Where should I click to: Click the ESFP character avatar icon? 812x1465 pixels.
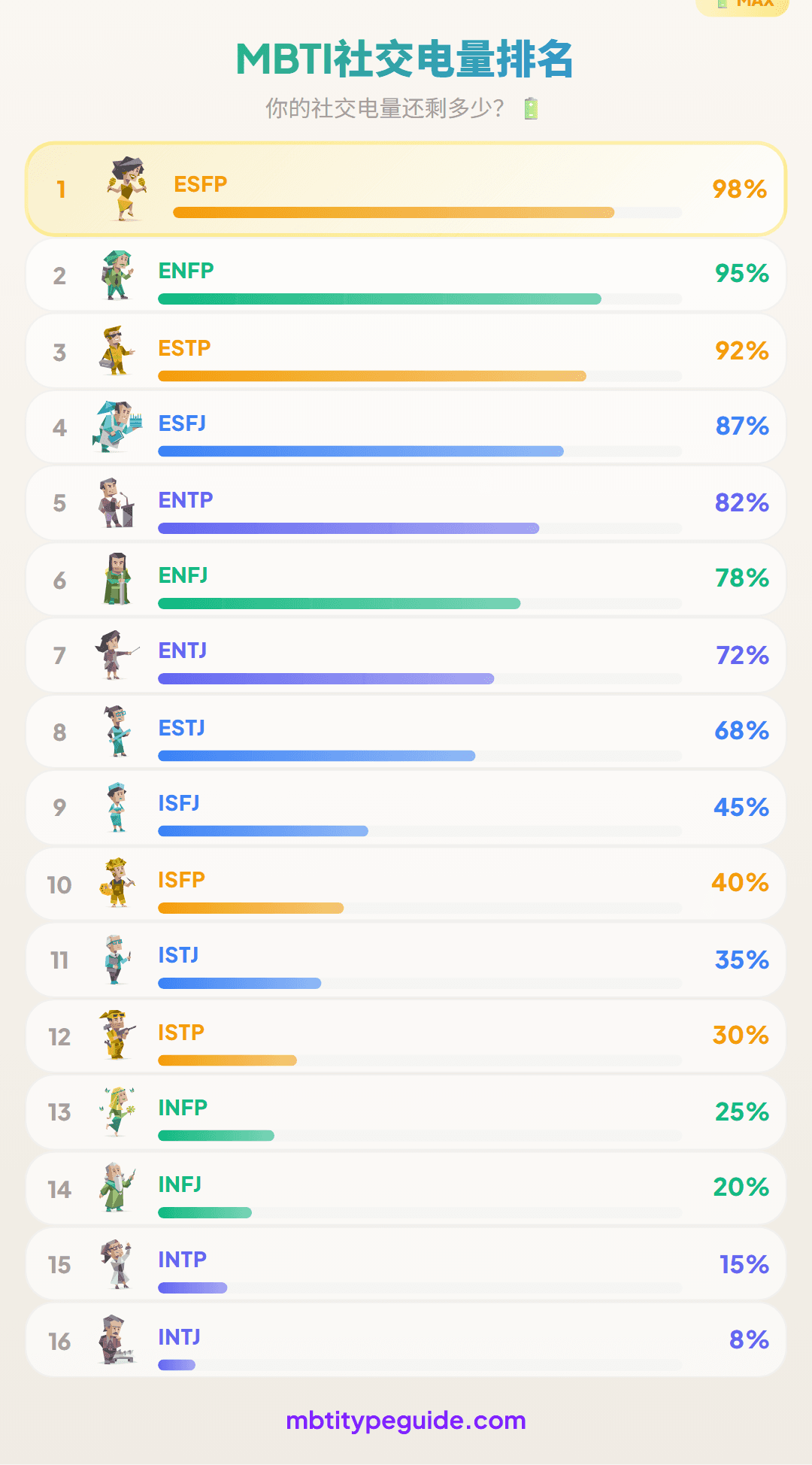coord(126,189)
